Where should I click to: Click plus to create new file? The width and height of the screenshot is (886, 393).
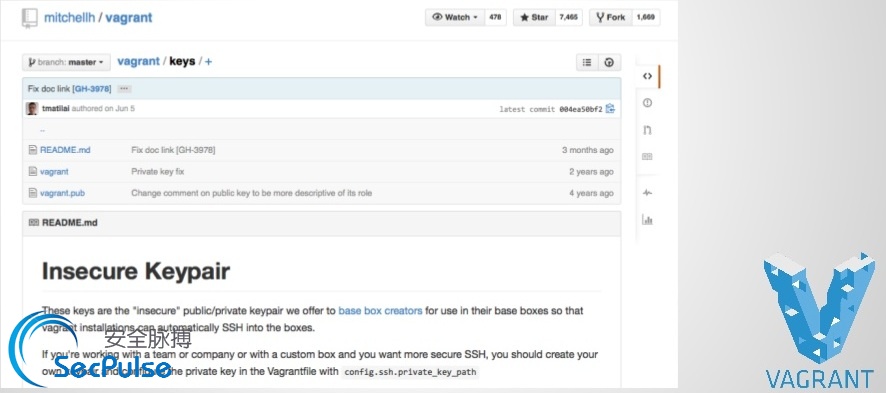pos(209,62)
